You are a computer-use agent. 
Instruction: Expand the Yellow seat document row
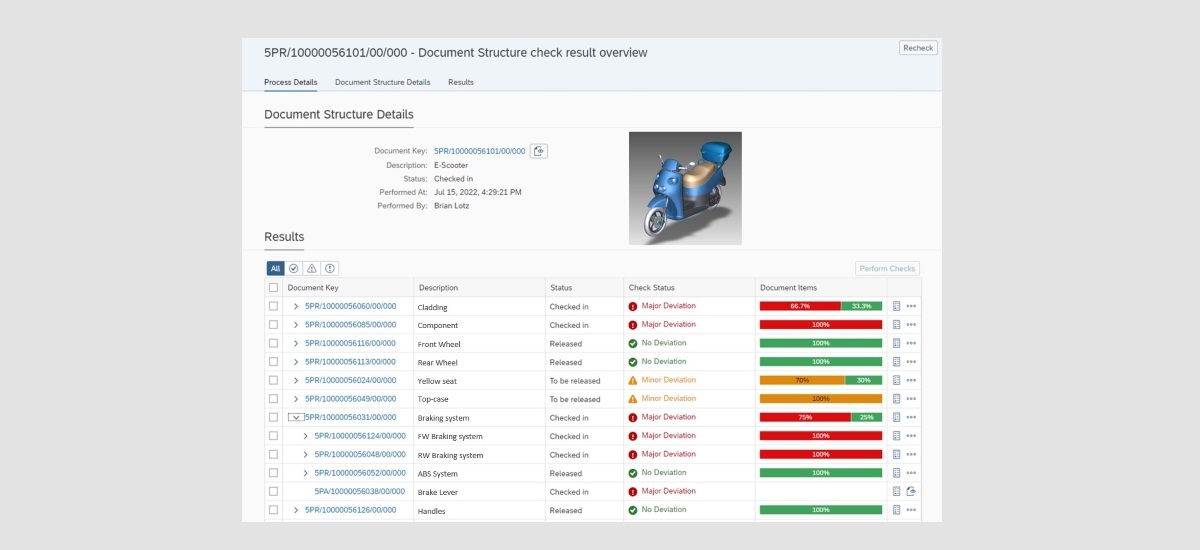point(296,380)
